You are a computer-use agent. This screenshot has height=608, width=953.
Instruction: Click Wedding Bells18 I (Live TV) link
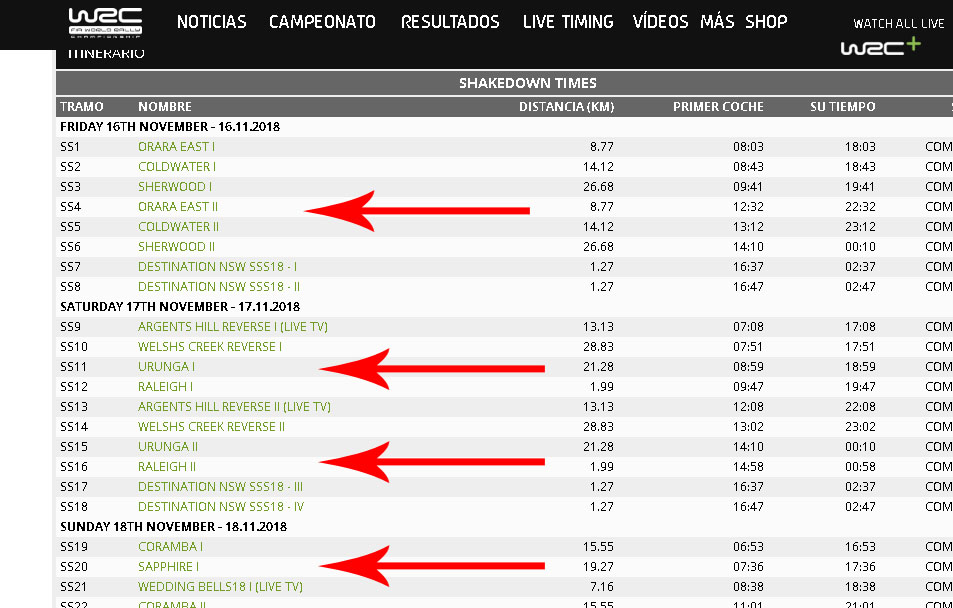click(x=220, y=587)
